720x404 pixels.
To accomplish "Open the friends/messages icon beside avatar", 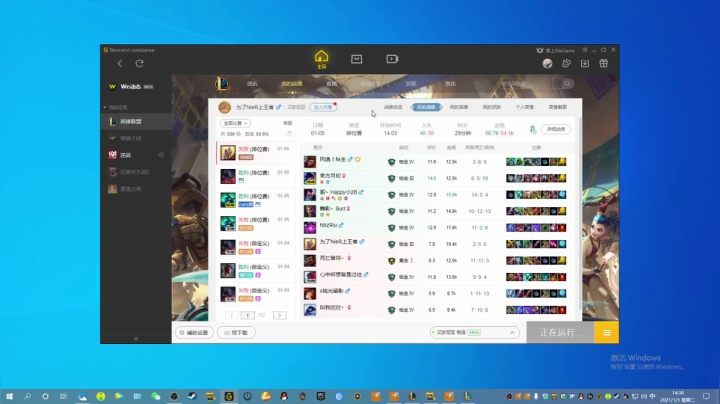I will tap(566, 63).
